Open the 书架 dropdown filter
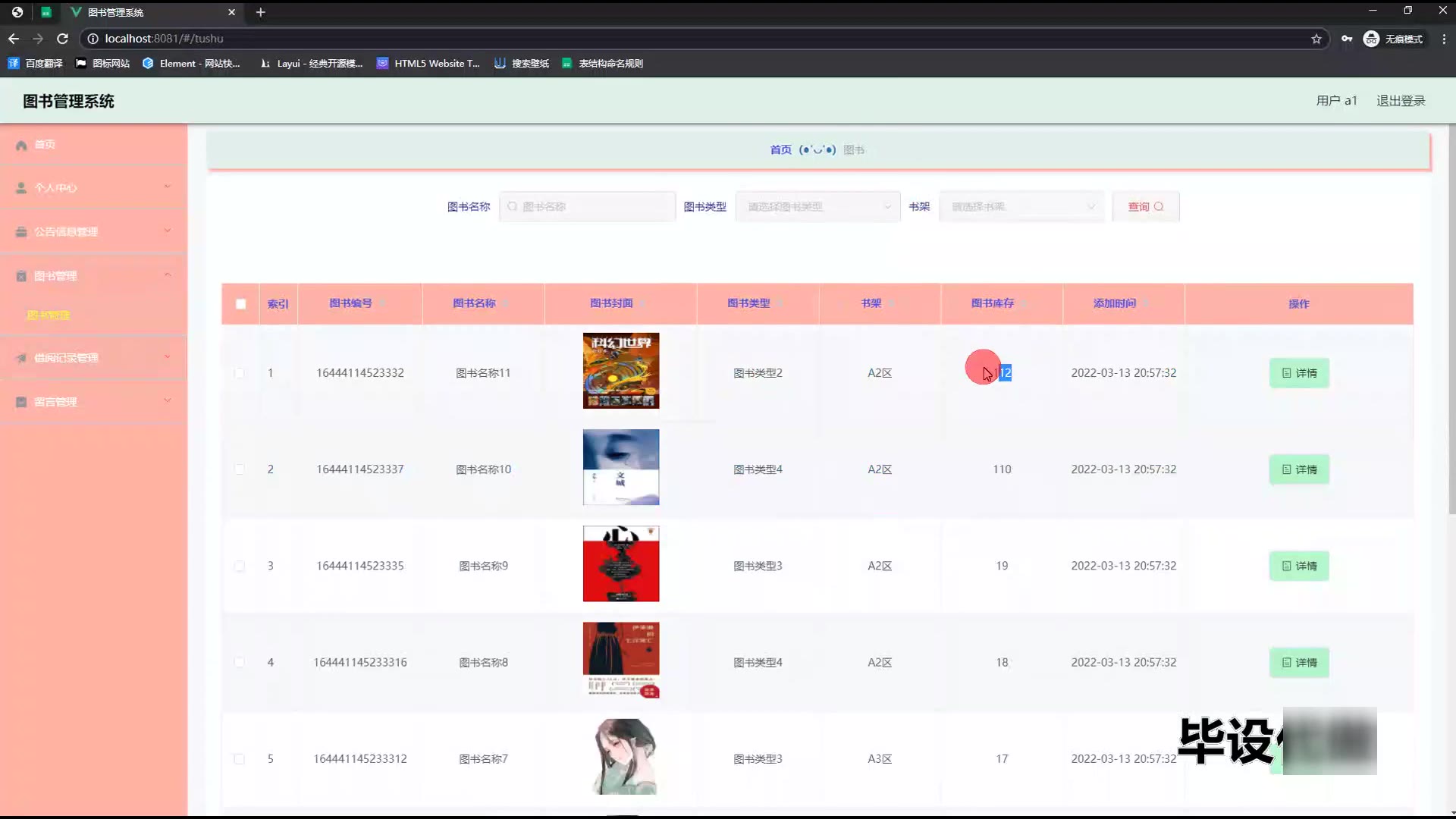The image size is (1456, 819). (1021, 206)
